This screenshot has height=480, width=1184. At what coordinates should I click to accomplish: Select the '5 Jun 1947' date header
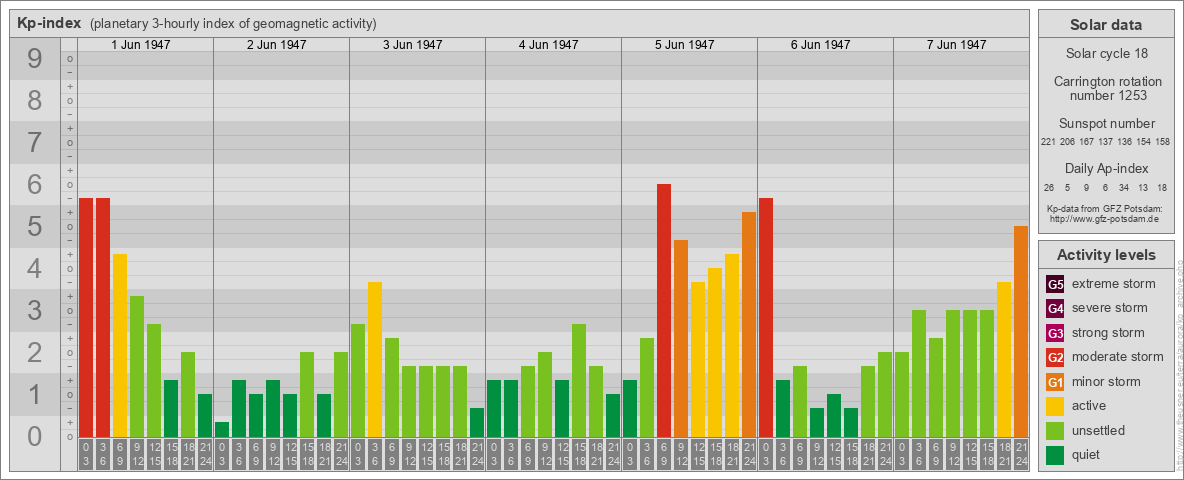pos(684,45)
